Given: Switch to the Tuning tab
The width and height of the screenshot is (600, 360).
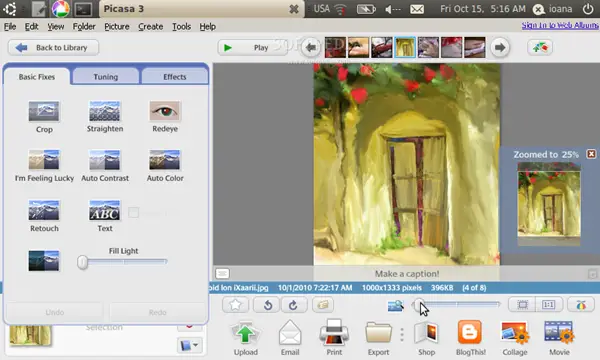Looking at the screenshot, I should tap(106, 77).
